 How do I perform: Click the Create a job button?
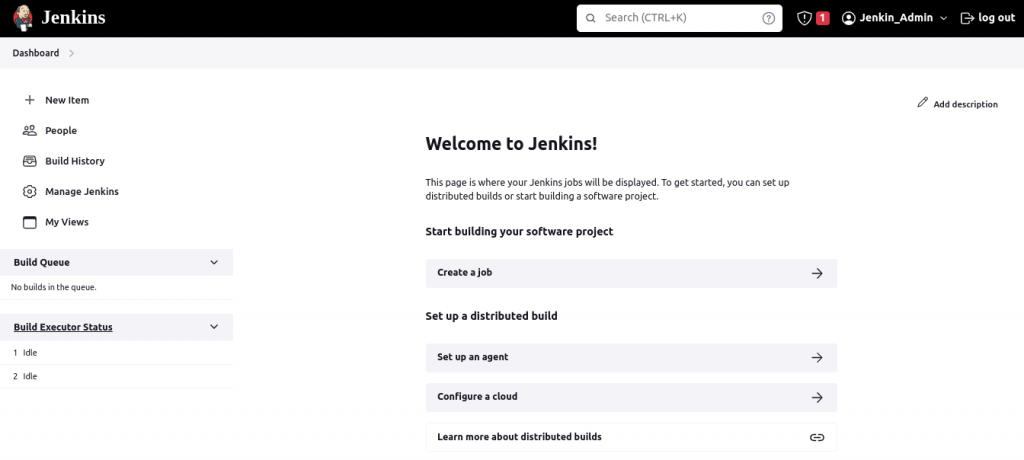click(631, 273)
